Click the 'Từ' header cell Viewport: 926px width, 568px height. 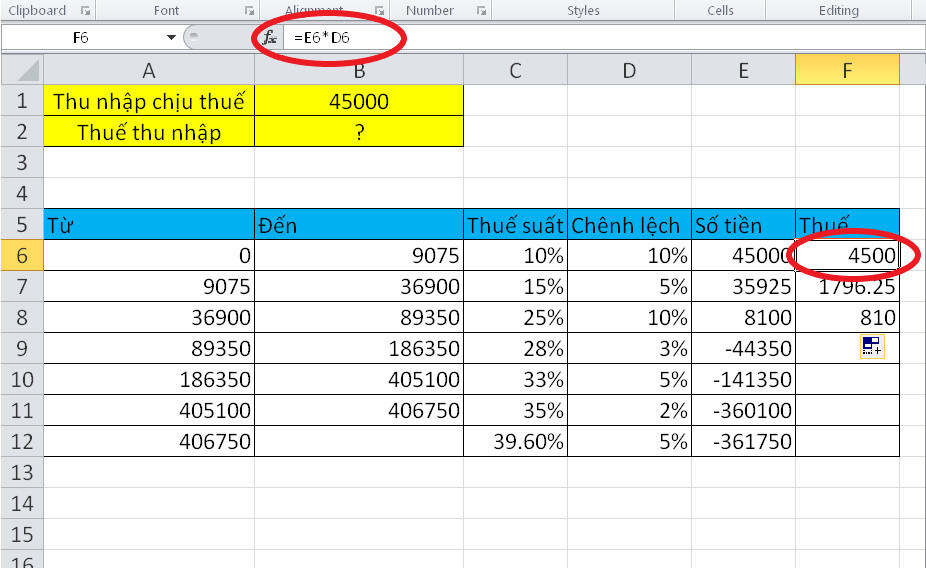click(x=149, y=224)
